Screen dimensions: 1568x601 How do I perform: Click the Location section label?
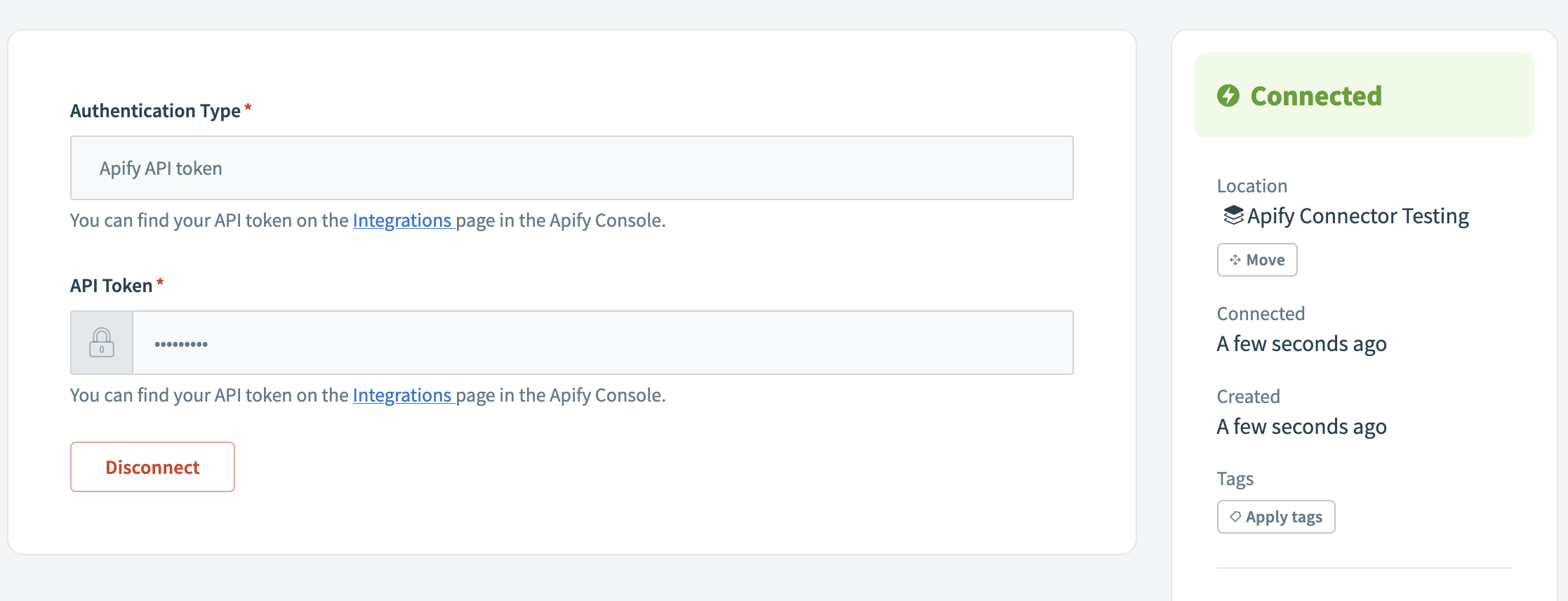(1252, 185)
